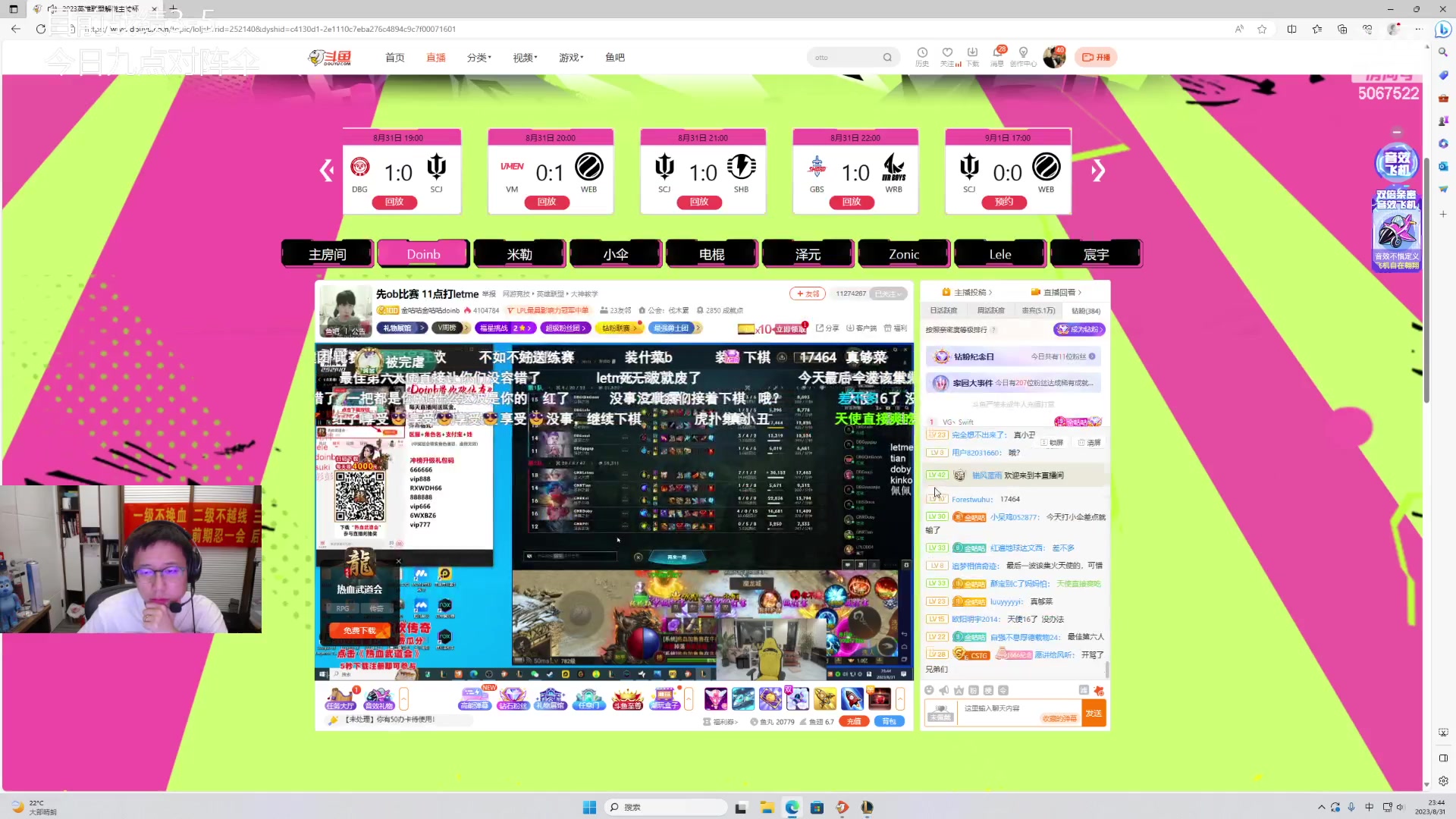The width and height of the screenshot is (1456, 819).
Task: Open 主播投稿 link in chat panel
Action: coord(967,292)
